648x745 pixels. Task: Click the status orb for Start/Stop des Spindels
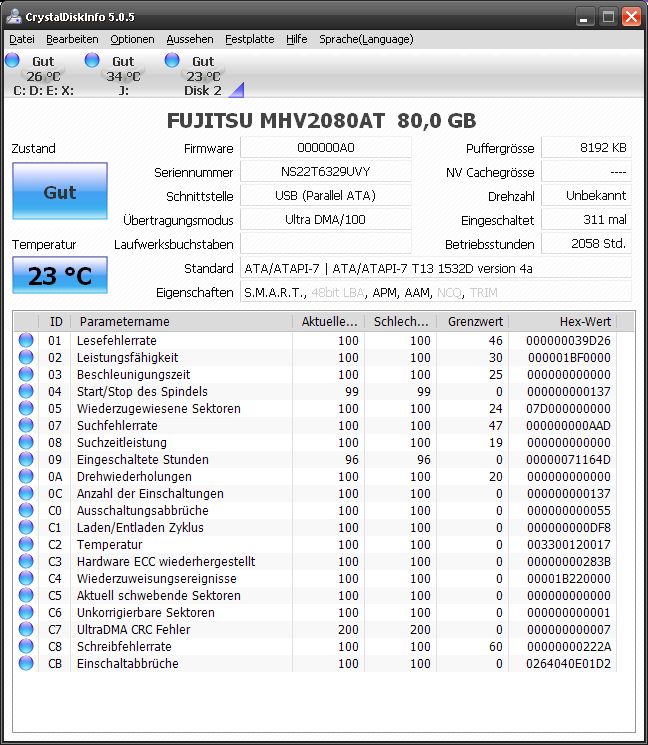26,392
